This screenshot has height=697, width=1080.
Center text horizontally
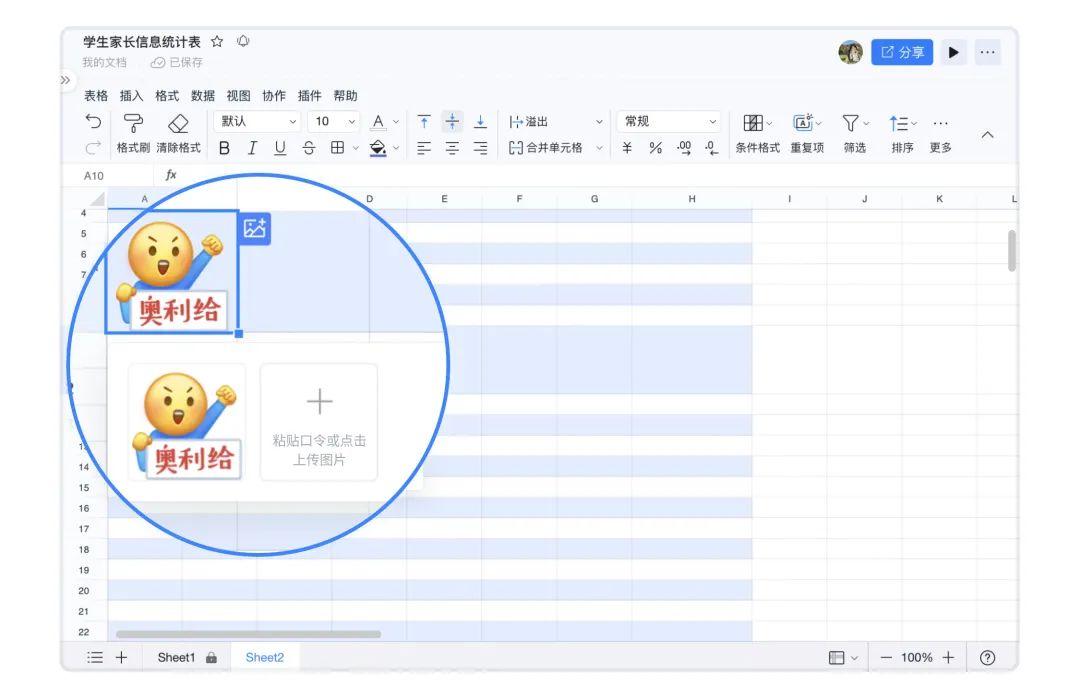(x=452, y=148)
